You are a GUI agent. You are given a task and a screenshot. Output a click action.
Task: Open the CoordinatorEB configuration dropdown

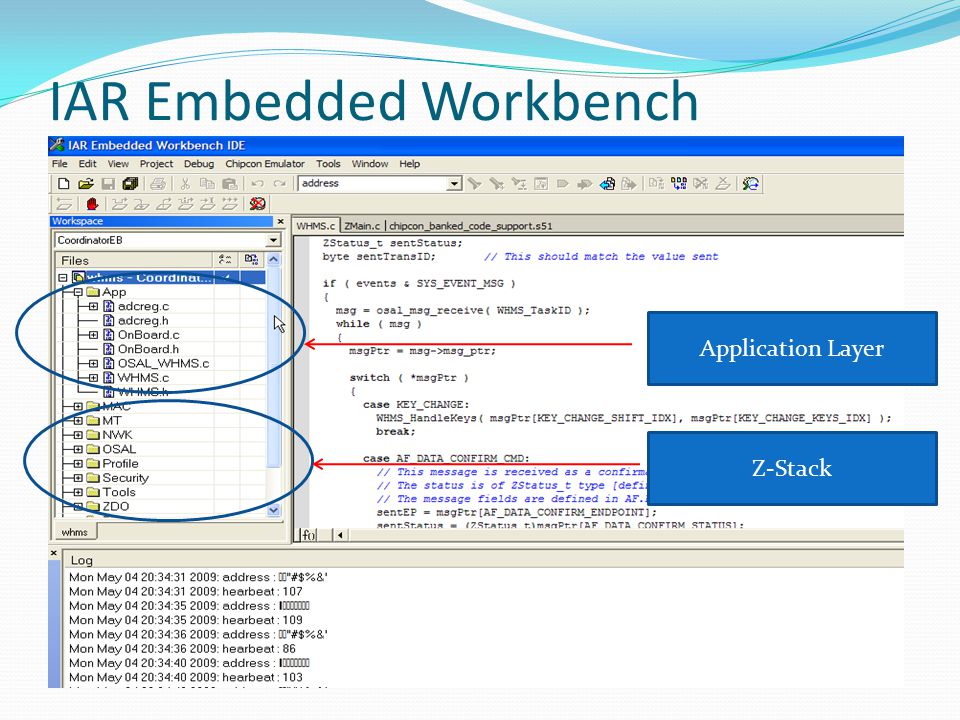pyautogui.click(x=273, y=241)
